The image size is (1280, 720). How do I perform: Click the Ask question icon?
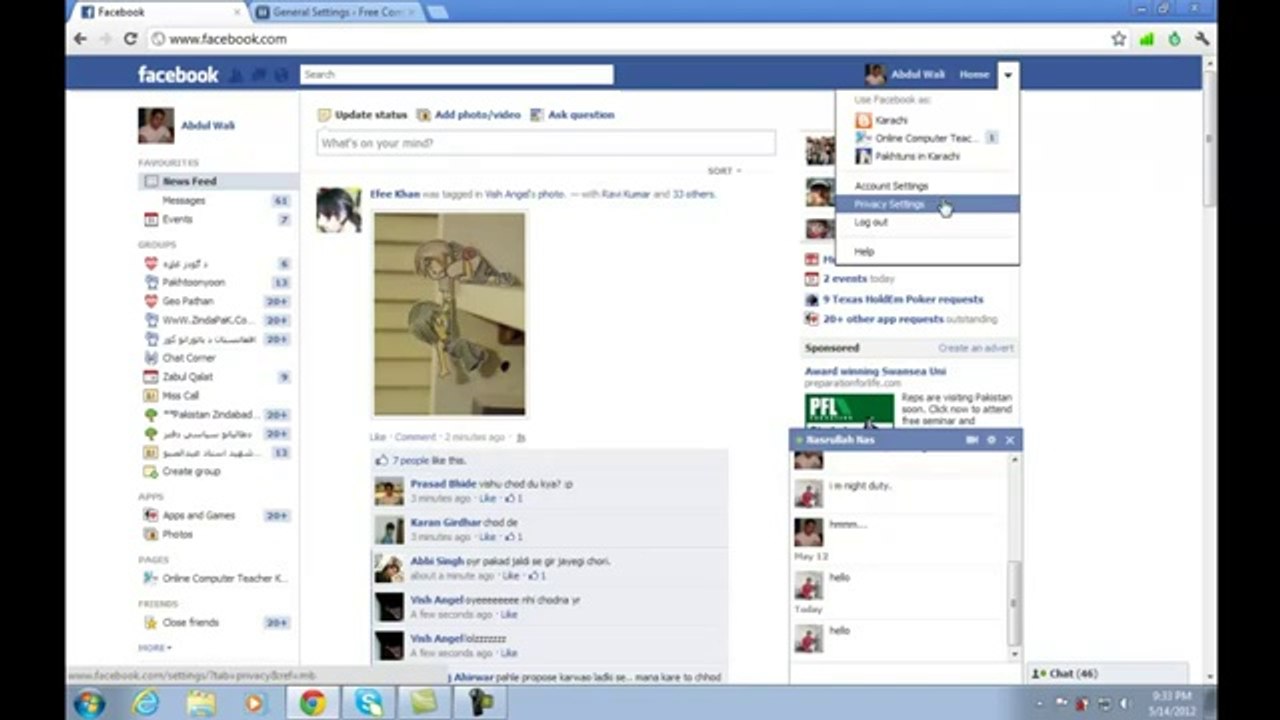(537, 115)
